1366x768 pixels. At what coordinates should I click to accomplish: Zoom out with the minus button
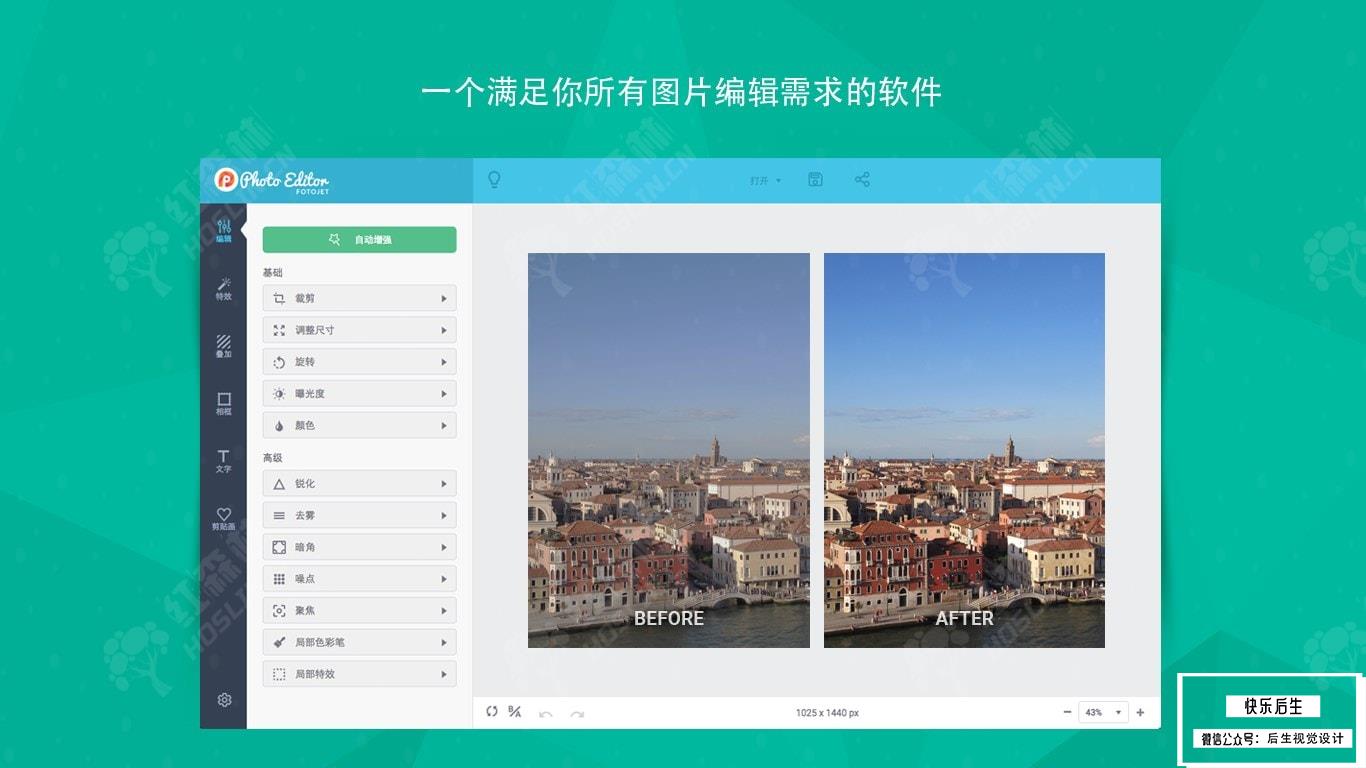click(1067, 712)
